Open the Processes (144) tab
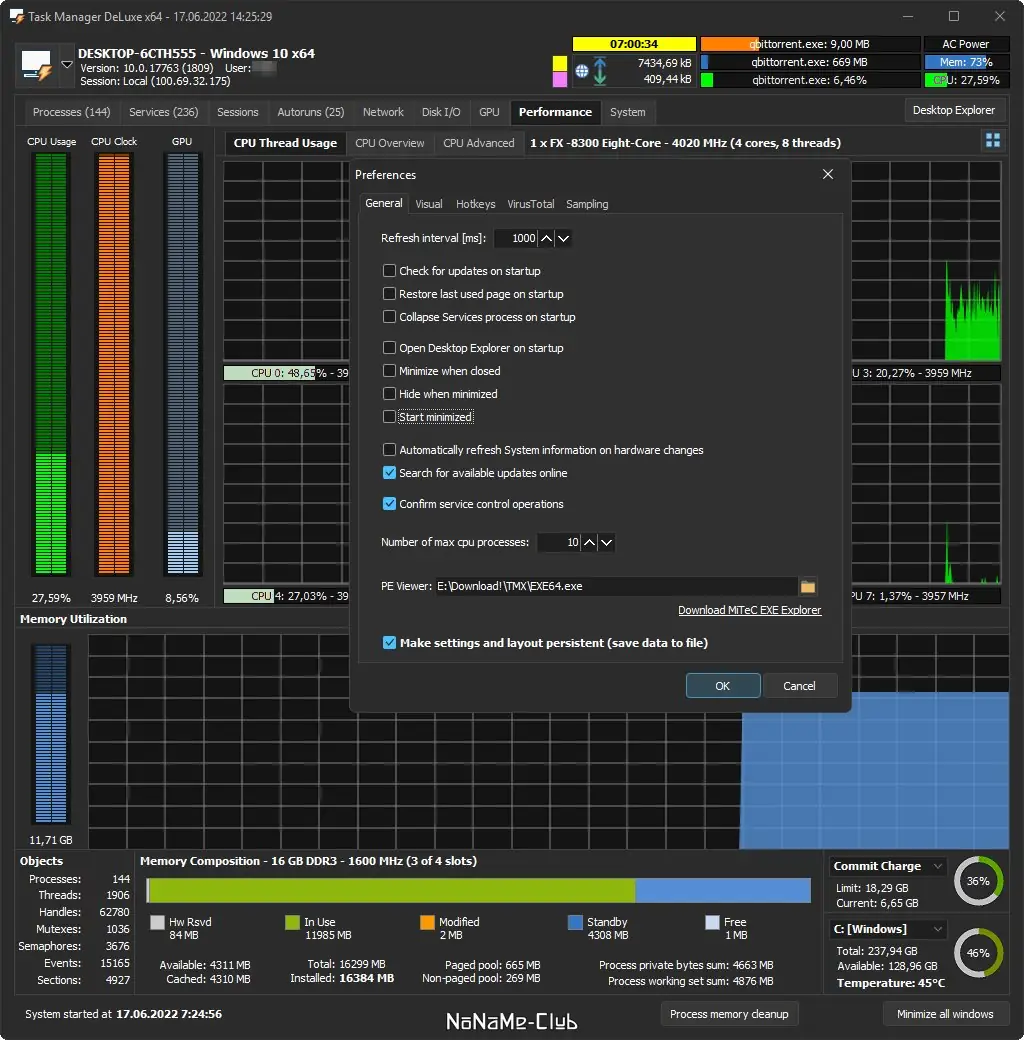 (x=72, y=112)
